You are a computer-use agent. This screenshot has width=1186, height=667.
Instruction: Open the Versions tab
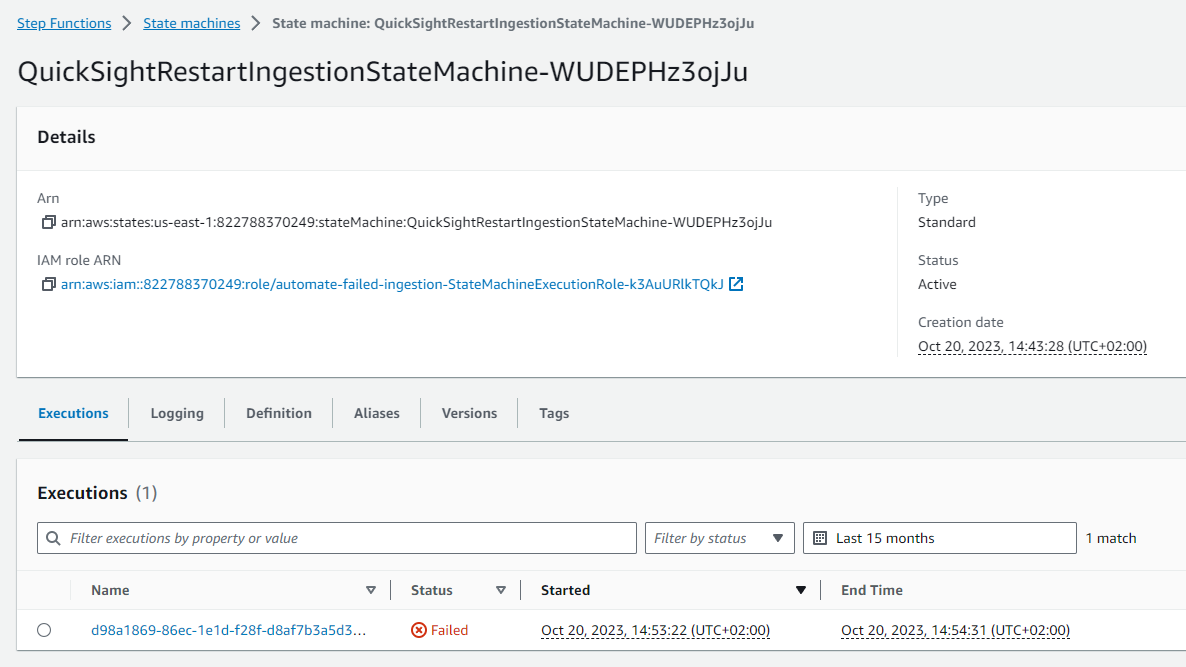pyautogui.click(x=469, y=413)
